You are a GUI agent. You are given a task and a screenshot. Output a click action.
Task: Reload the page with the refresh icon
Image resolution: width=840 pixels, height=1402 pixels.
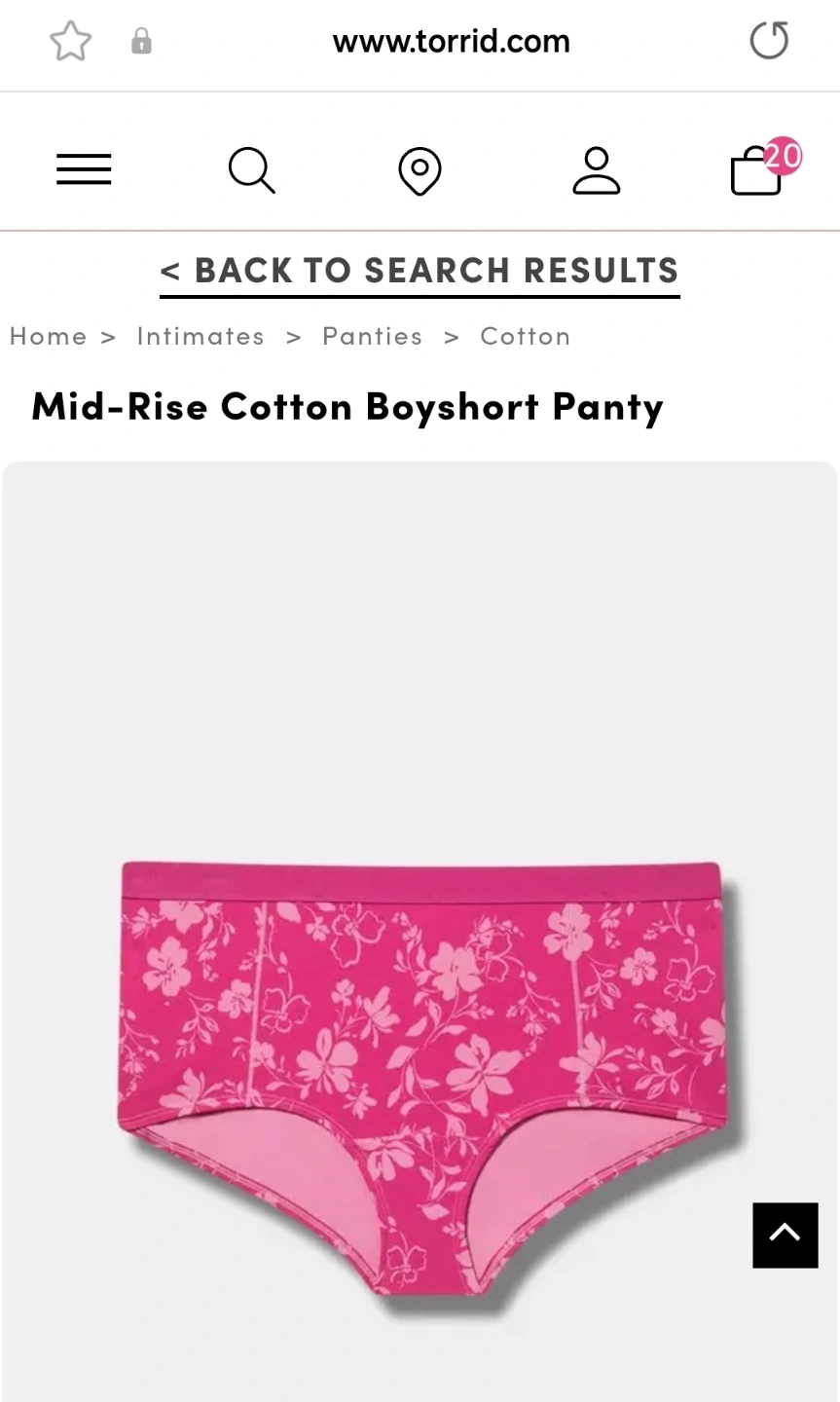click(769, 41)
